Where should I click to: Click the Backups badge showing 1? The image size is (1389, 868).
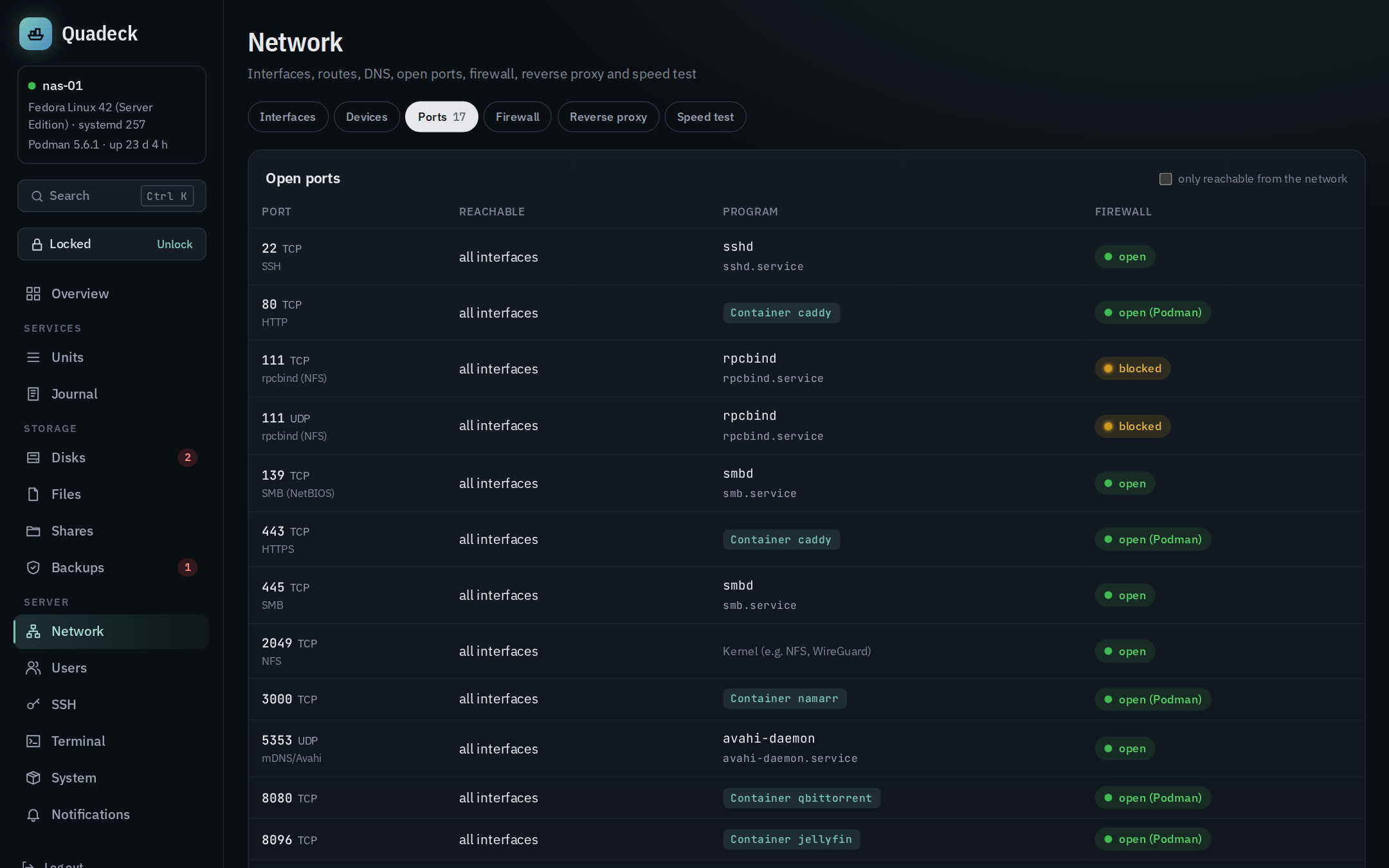coord(188,568)
